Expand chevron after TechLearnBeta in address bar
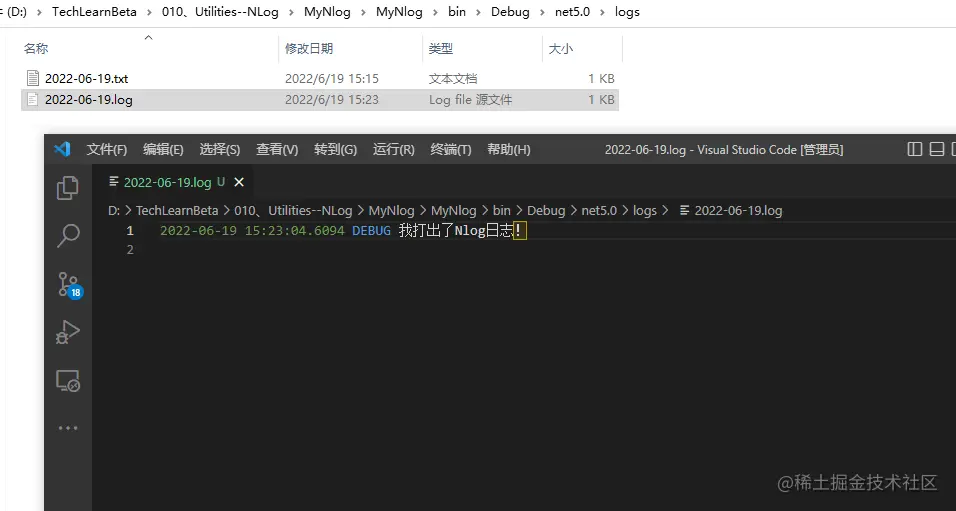 [x=149, y=12]
